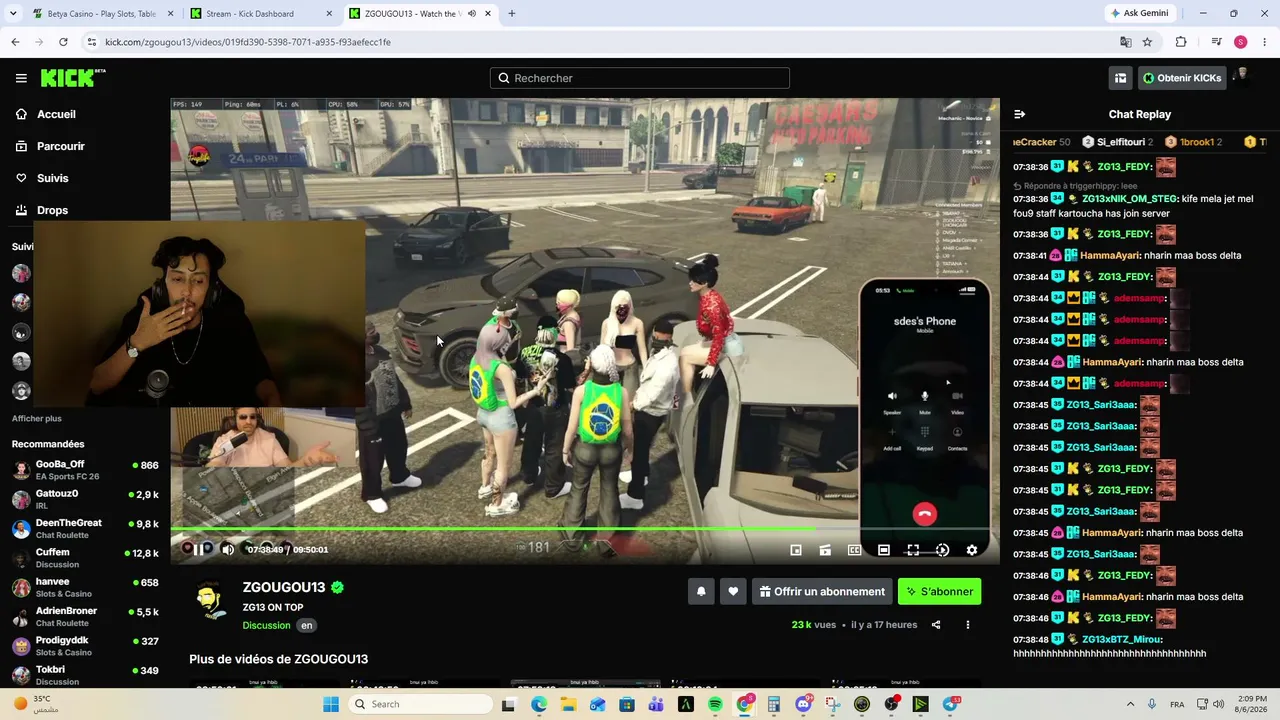Open Spotify from the taskbar

point(715,704)
